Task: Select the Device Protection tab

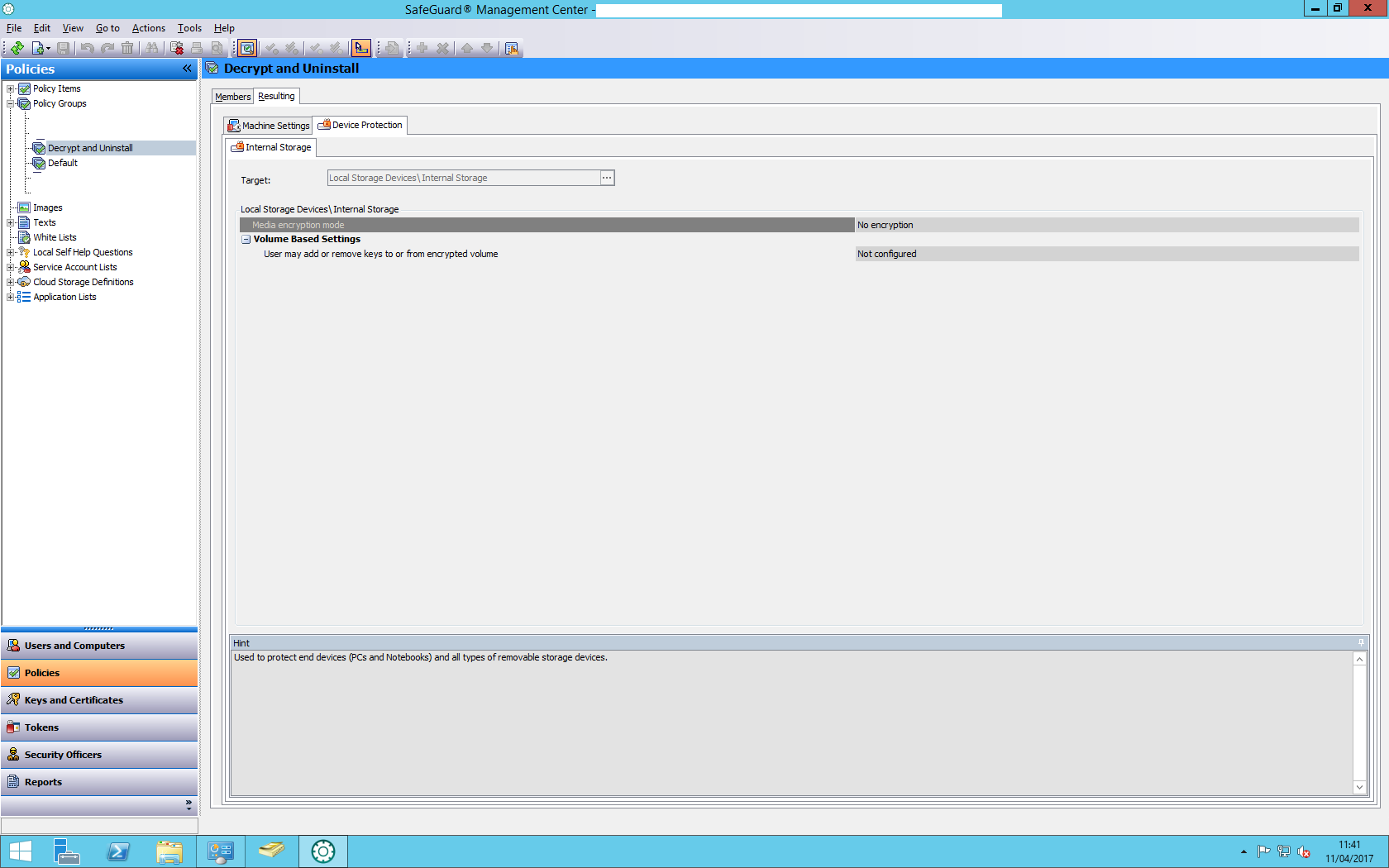Action: 360,125
